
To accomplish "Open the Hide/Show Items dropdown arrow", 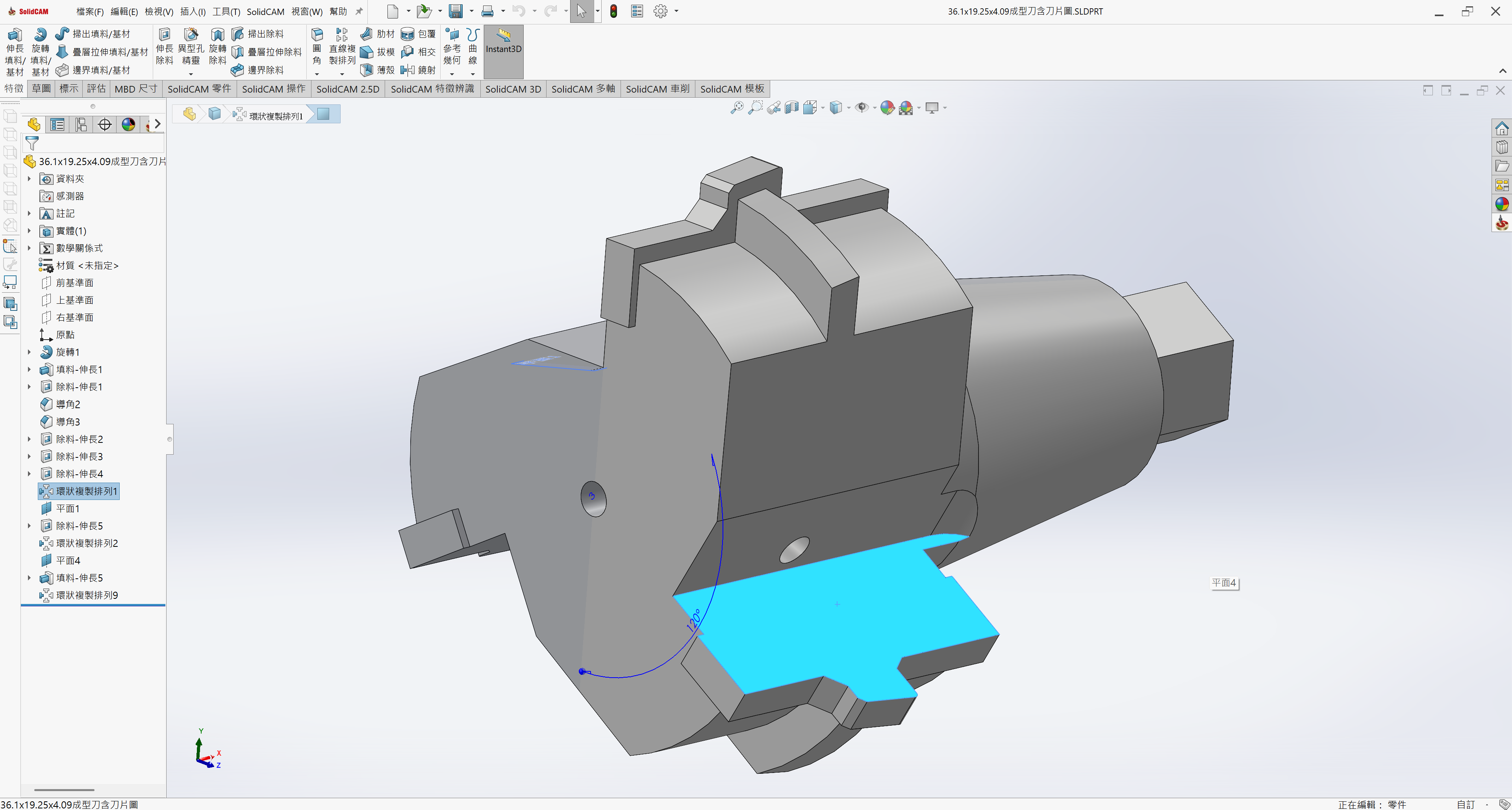I will (x=875, y=108).
